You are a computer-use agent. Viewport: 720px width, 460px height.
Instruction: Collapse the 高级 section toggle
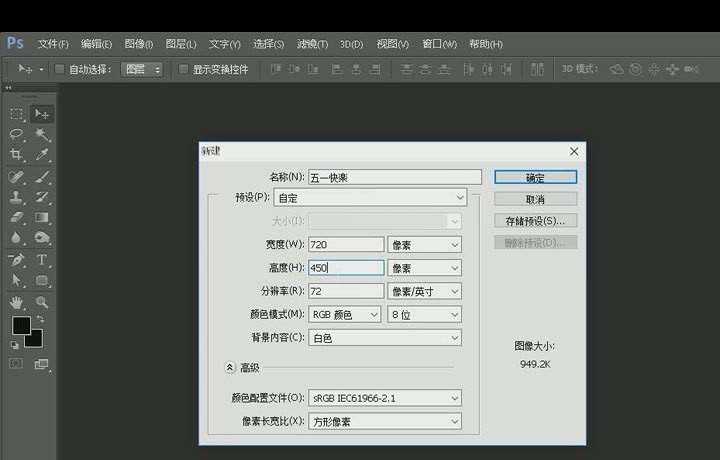click(230, 368)
